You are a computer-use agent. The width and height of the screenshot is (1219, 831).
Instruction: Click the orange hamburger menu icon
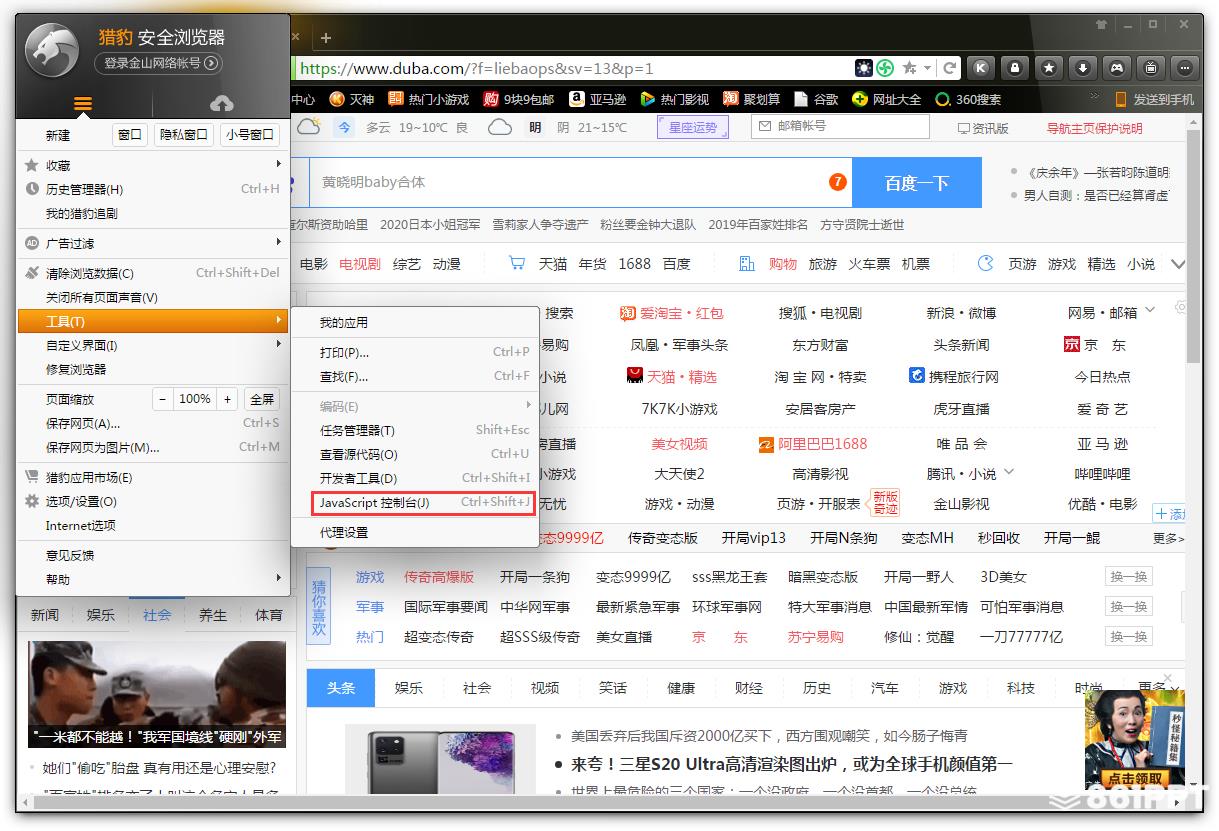tap(83, 104)
